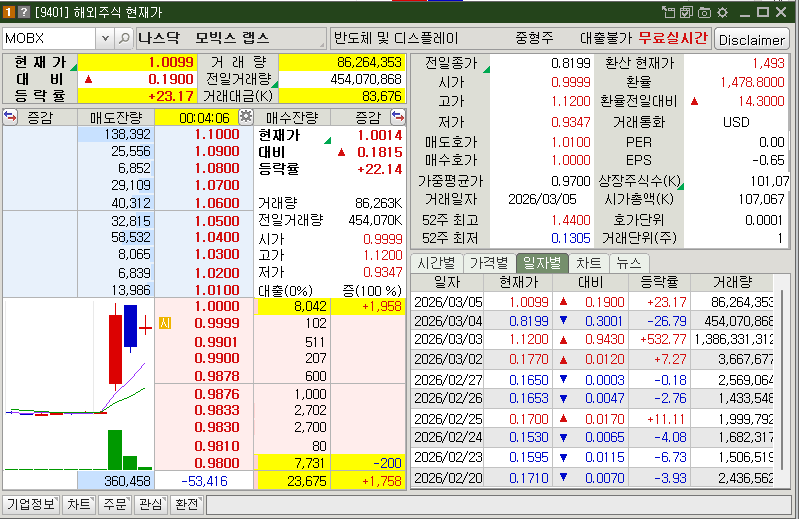Click the 2026/03/03 row date cell
Image resolution: width=799 pixels, height=519 pixels.
[448, 339]
